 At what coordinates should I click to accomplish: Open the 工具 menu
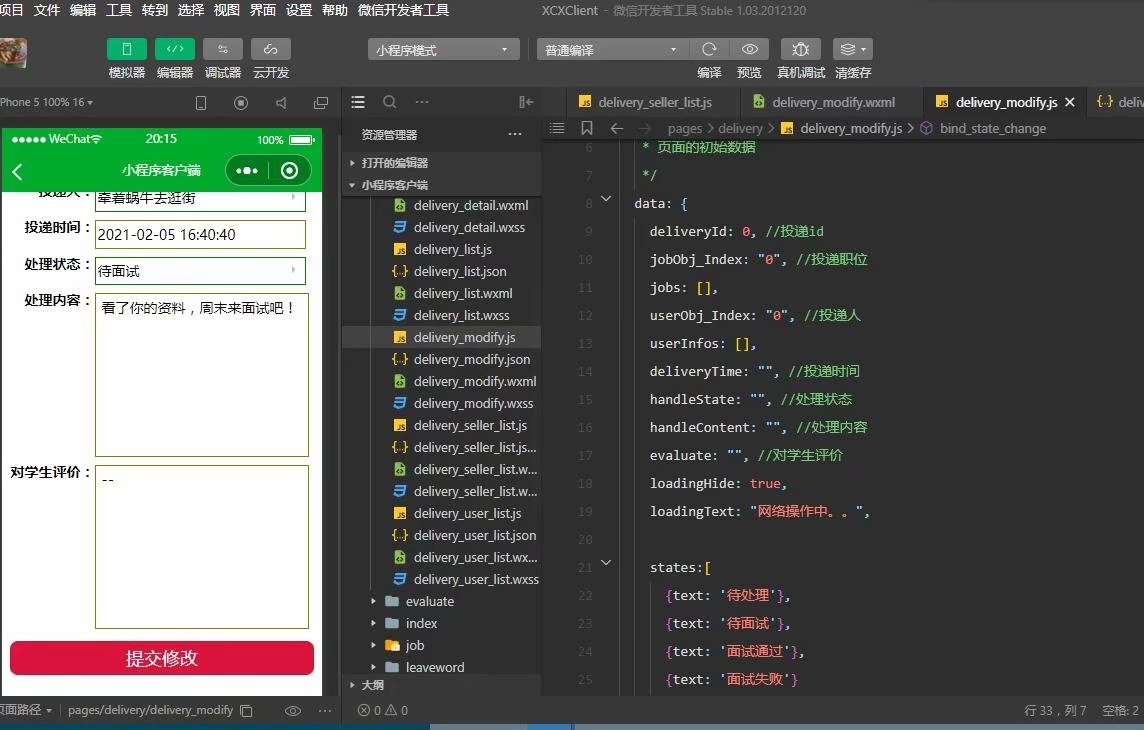pyautogui.click(x=119, y=10)
